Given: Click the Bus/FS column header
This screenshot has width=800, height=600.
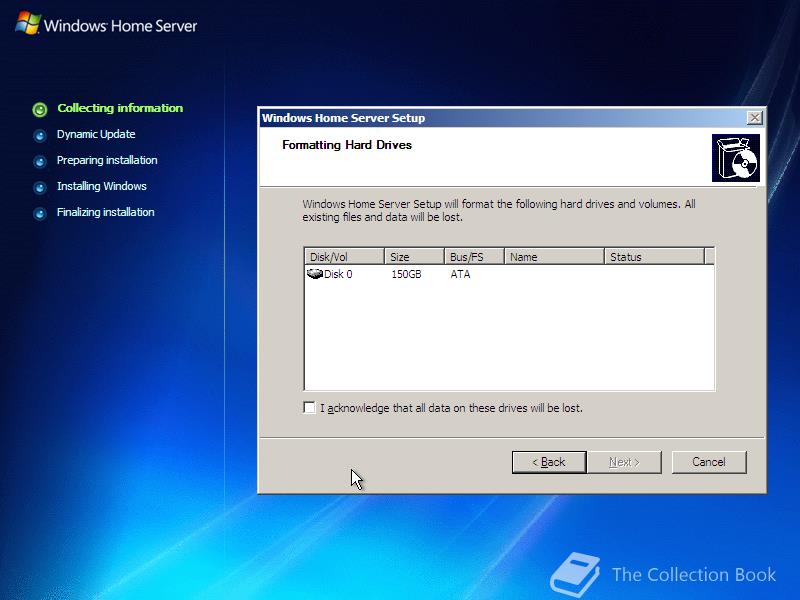Looking at the screenshot, I should pos(474,257).
